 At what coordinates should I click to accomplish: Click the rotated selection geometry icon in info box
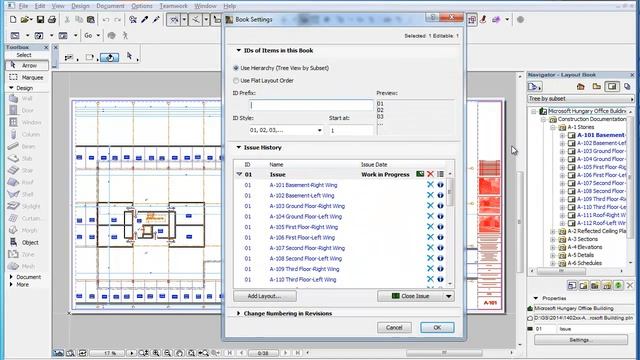click(109, 58)
